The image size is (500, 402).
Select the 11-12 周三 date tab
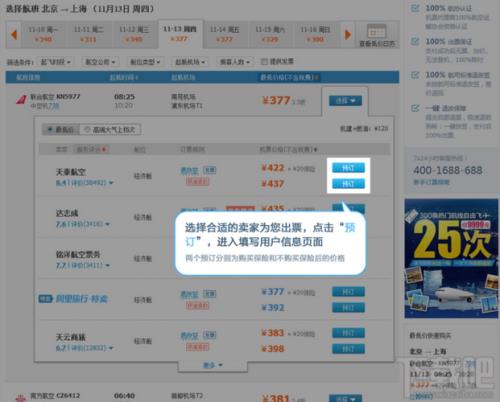pos(134,34)
